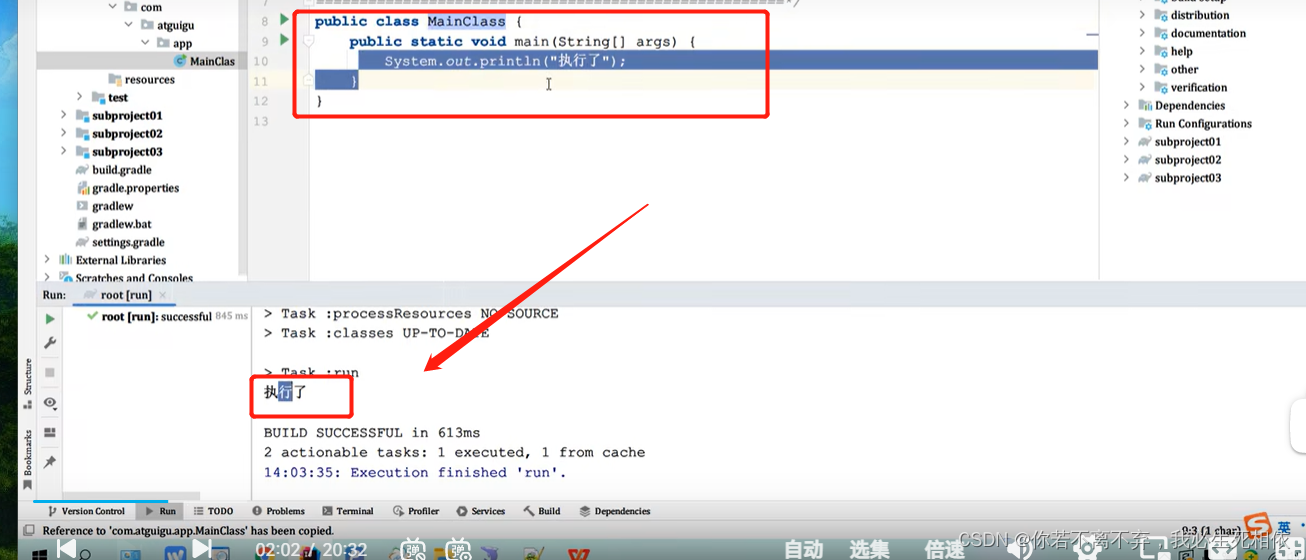Expand subproject02 in the project tree
Image resolution: width=1306 pixels, height=560 pixels.
click(63, 133)
